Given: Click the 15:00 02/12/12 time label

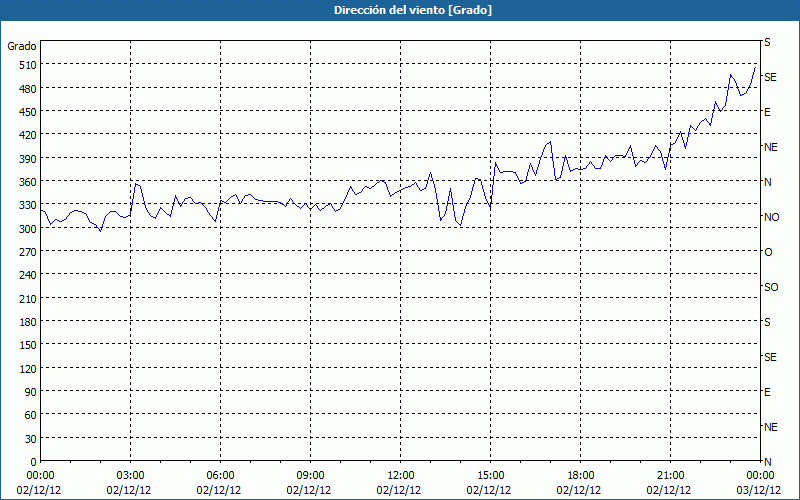Looking at the screenshot, I should coord(490,483).
